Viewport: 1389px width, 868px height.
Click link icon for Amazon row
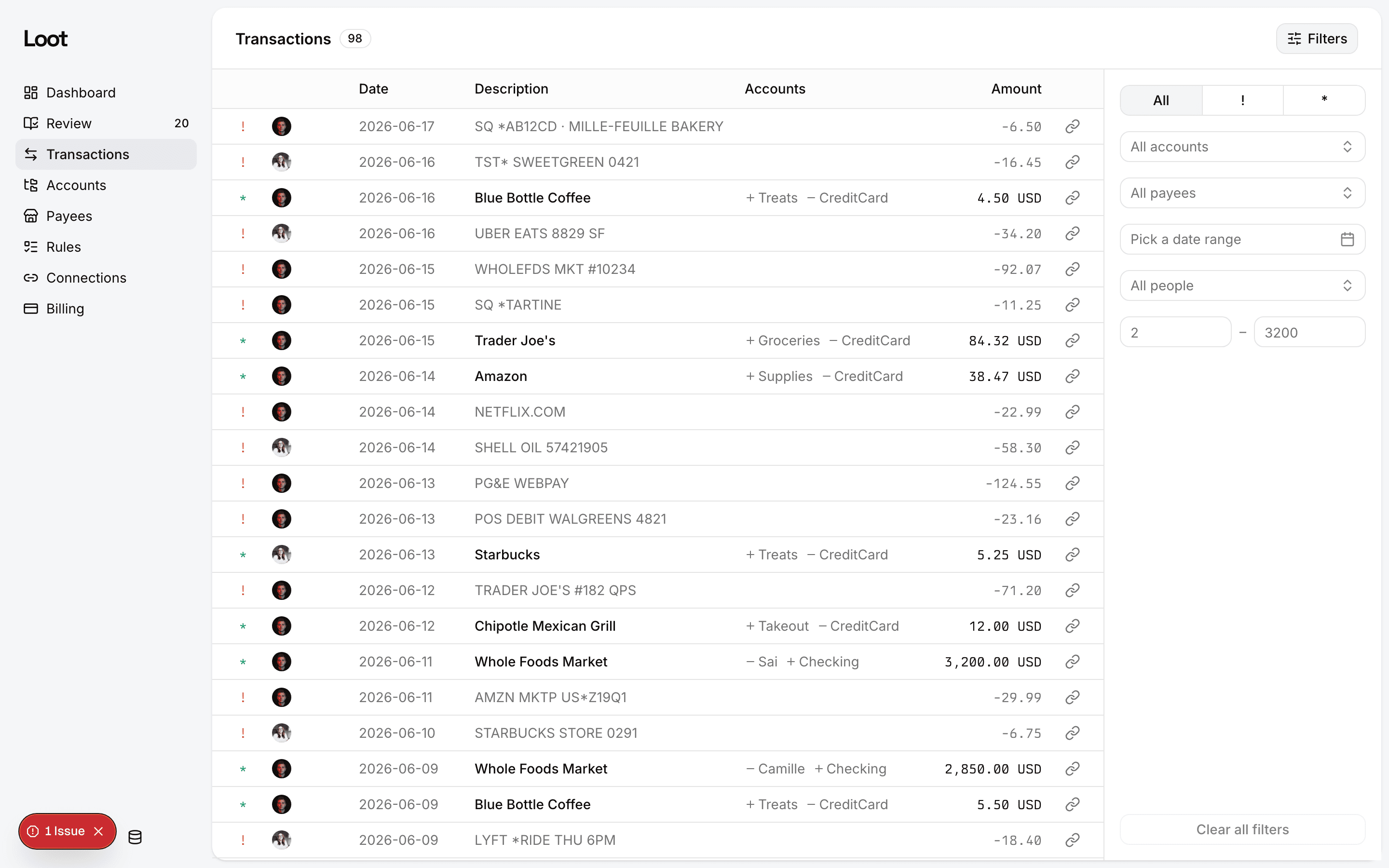coord(1072,376)
